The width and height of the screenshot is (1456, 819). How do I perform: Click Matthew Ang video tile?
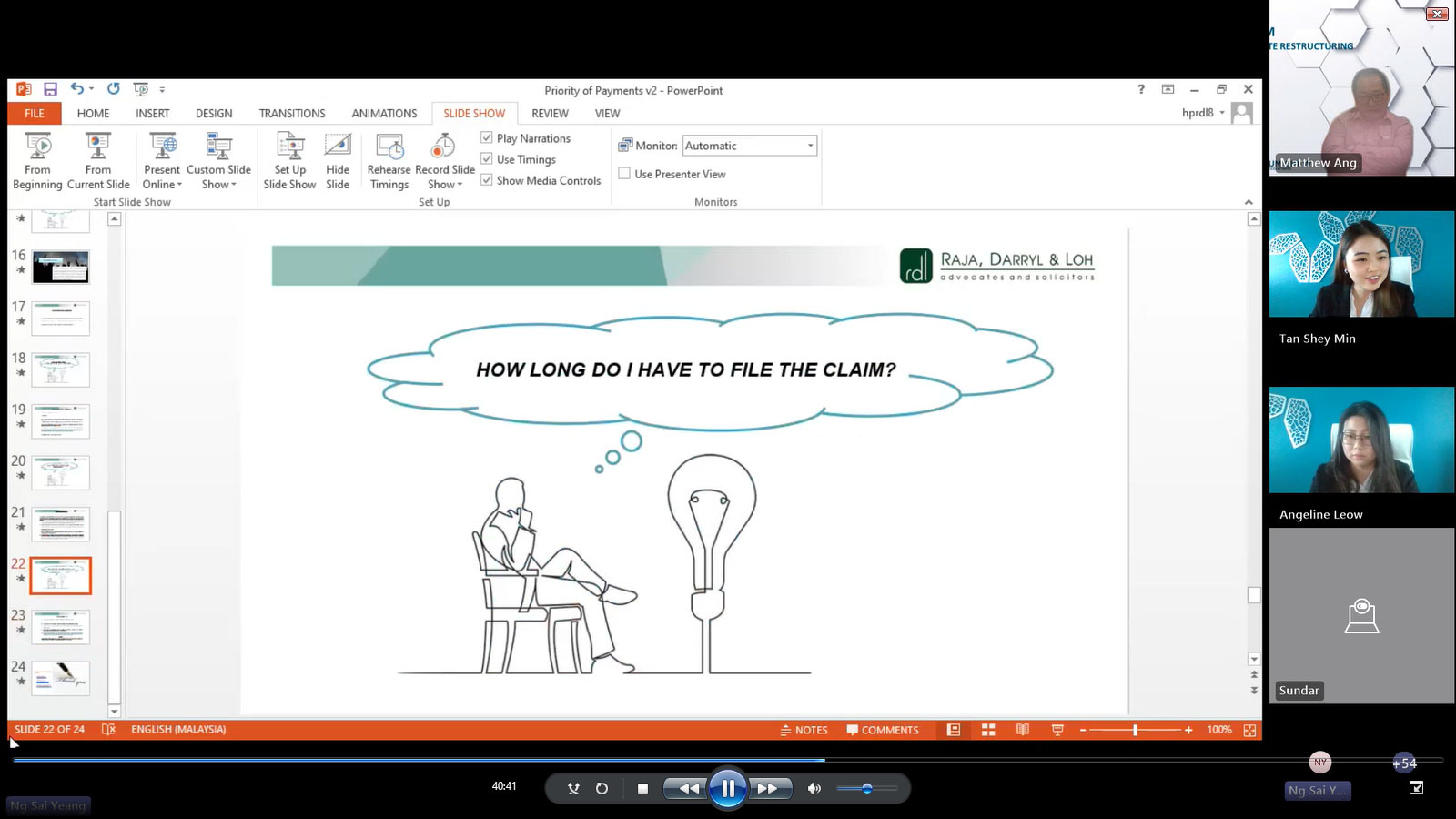[1361, 88]
